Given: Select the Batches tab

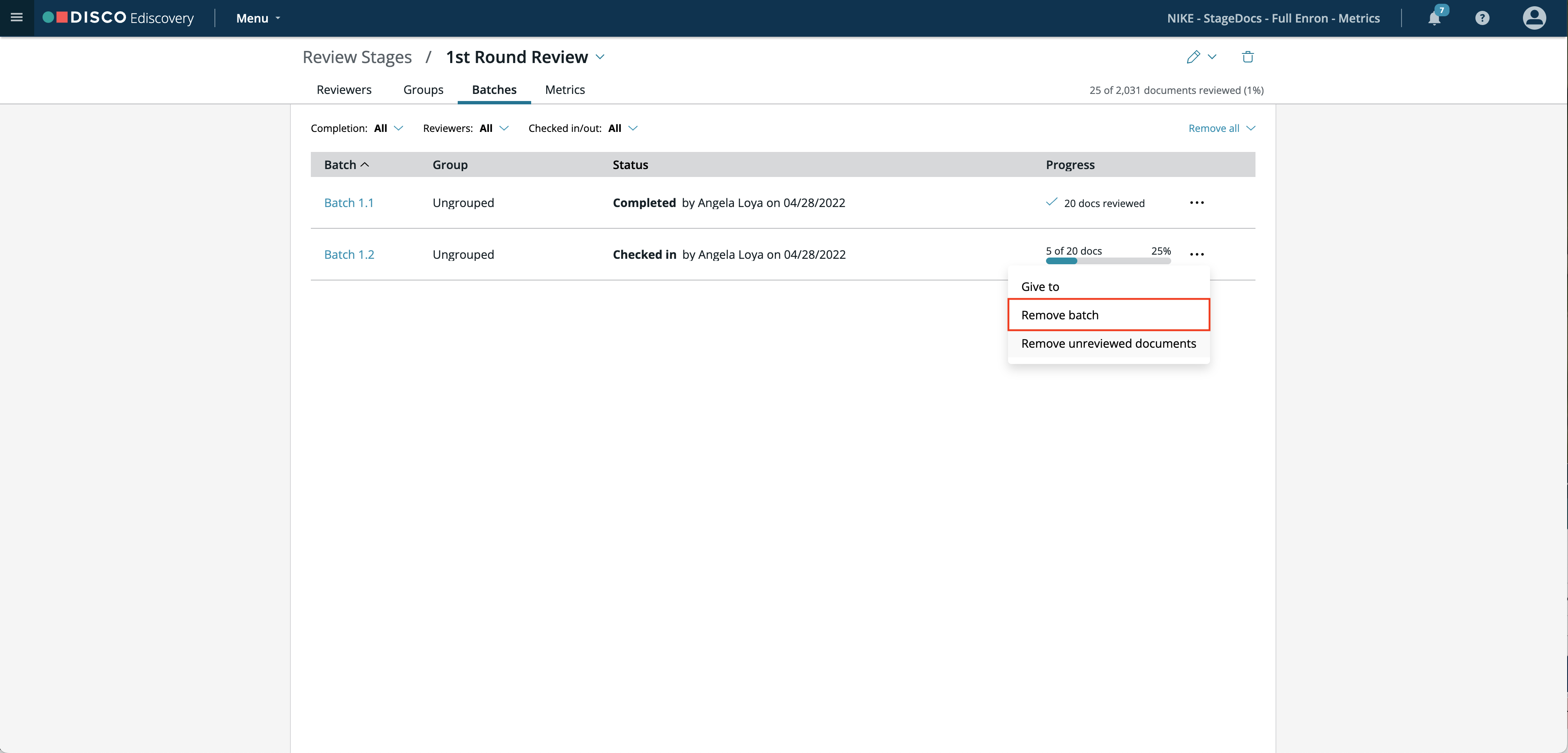Looking at the screenshot, I should coord(494,89).
